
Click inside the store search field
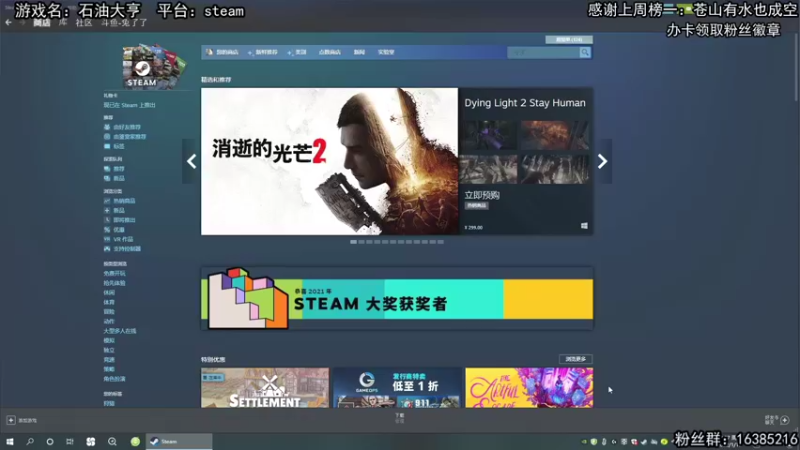tap(543, 52)
